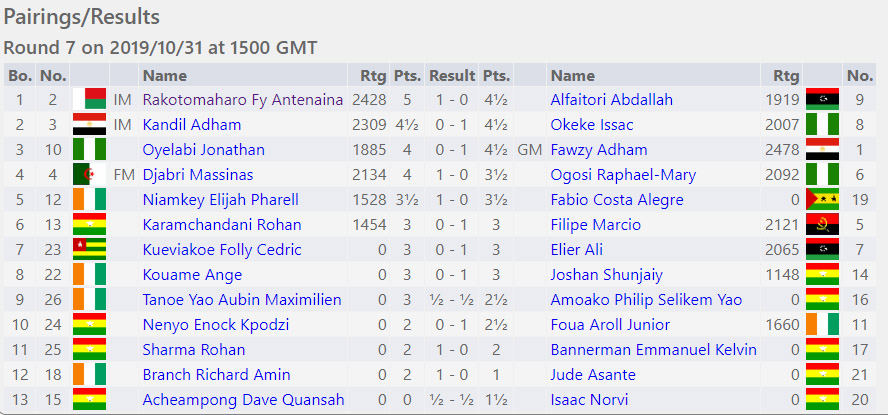Click the Bo. column header

click(20, 75)
